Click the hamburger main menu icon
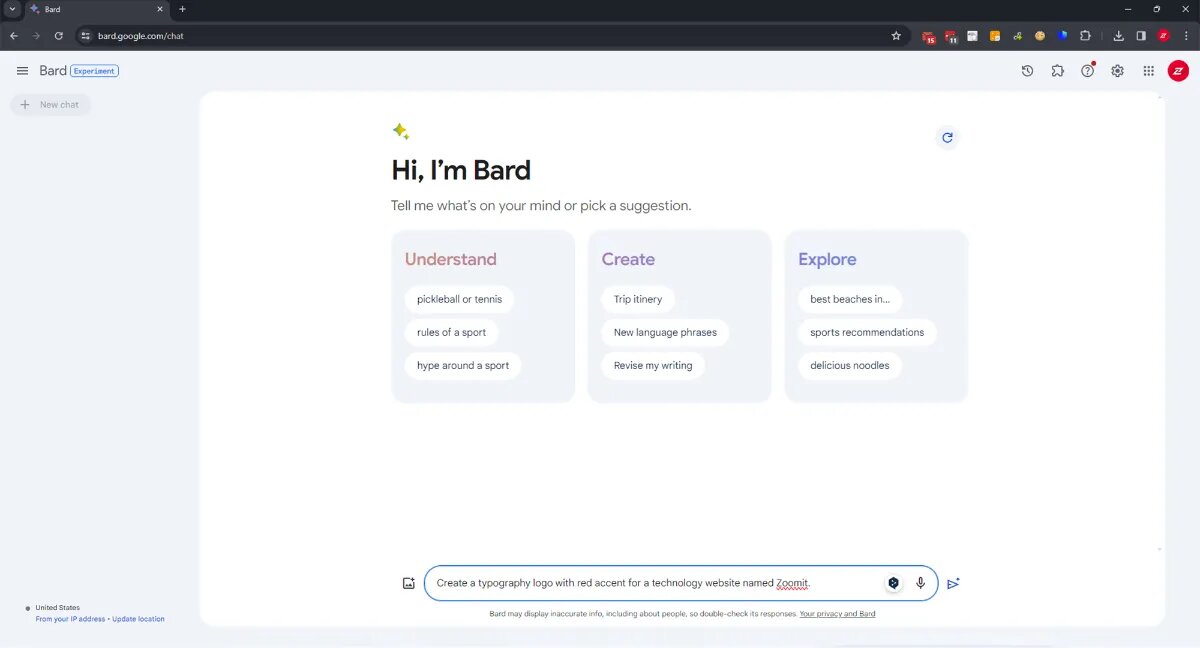 tap(22, 71)
